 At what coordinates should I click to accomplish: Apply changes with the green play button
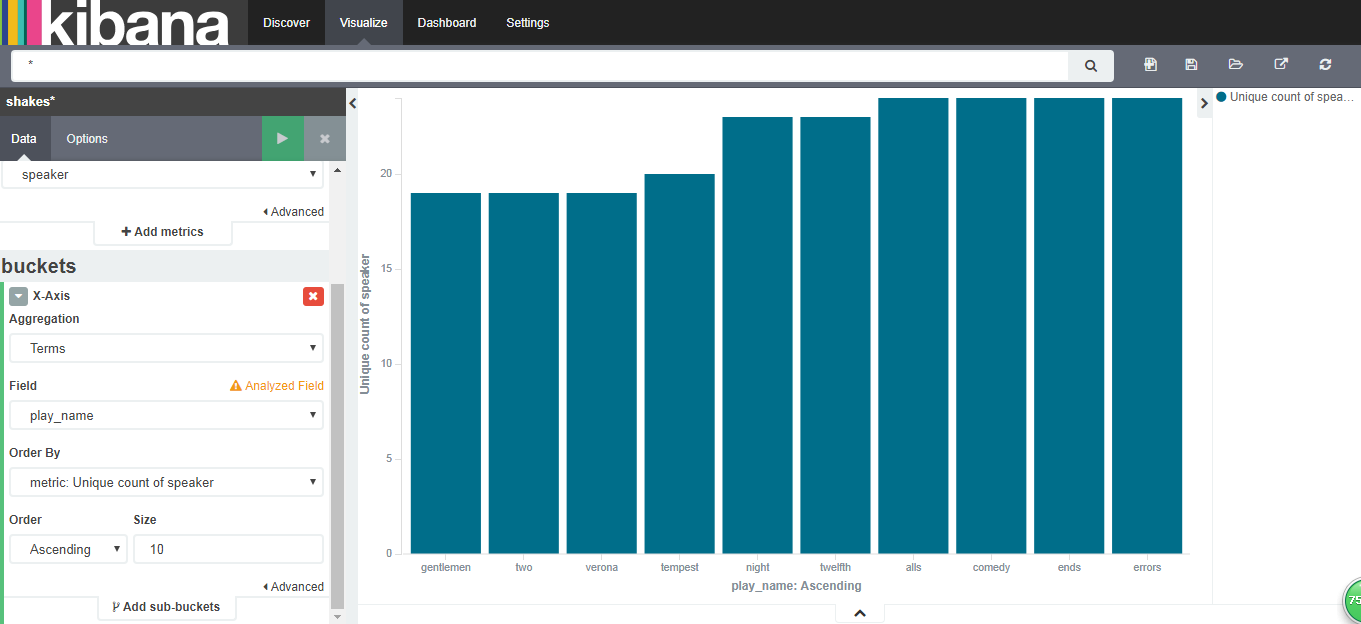coord(282,139)
